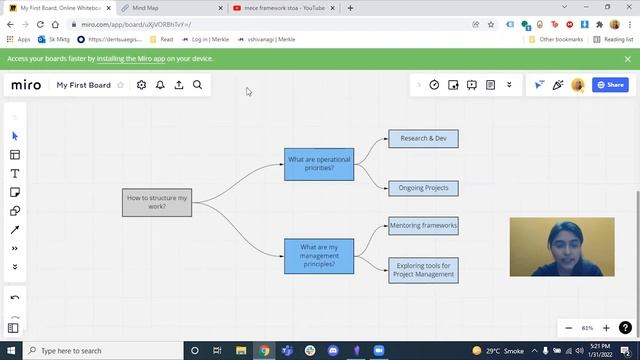The image size is (640, 360).
Task: Expand the collapsed toolbar arrow
Action: (x=419, y=85)
